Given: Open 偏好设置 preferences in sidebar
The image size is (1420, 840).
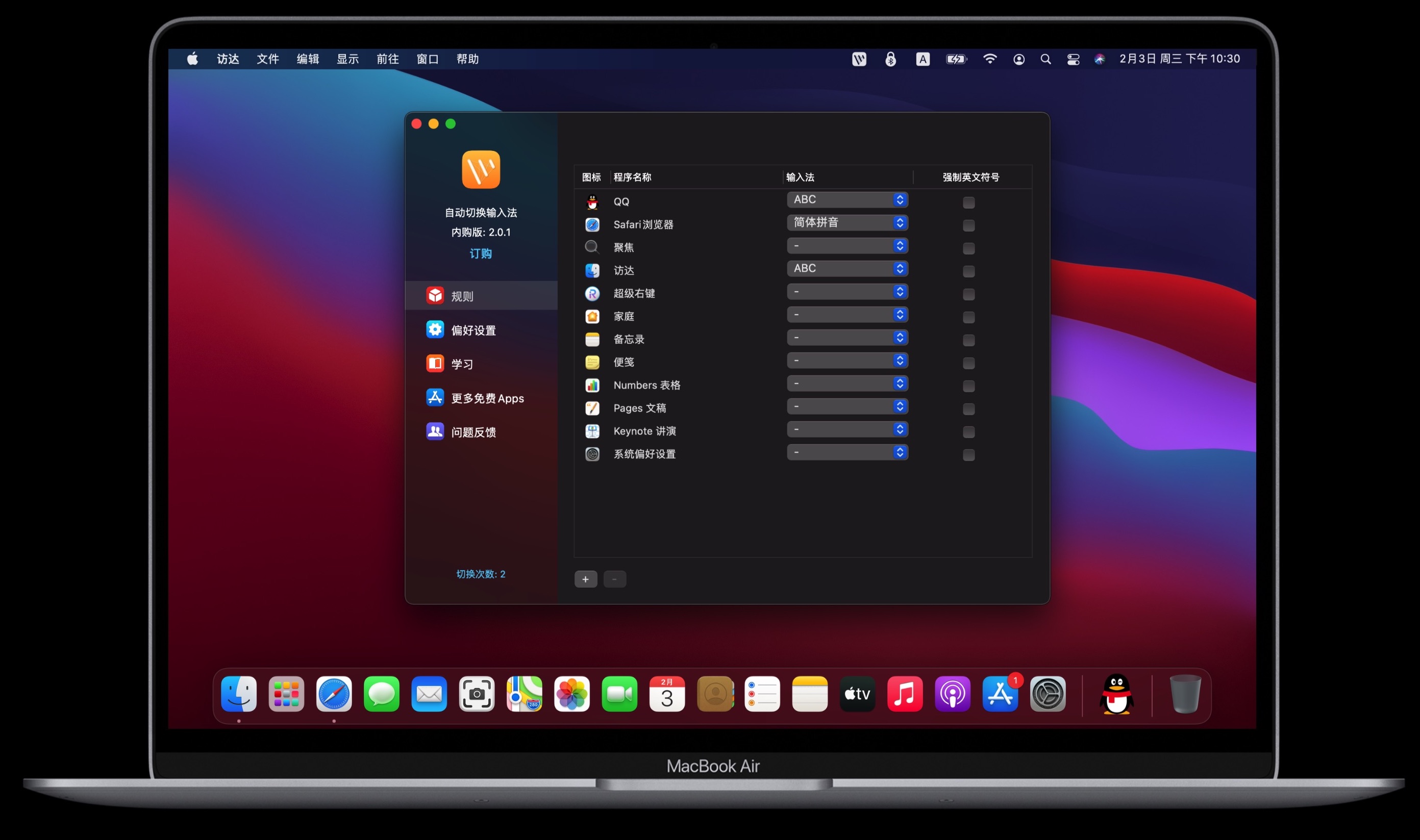Looking at the screenshot, I should (x=473, y=330).
